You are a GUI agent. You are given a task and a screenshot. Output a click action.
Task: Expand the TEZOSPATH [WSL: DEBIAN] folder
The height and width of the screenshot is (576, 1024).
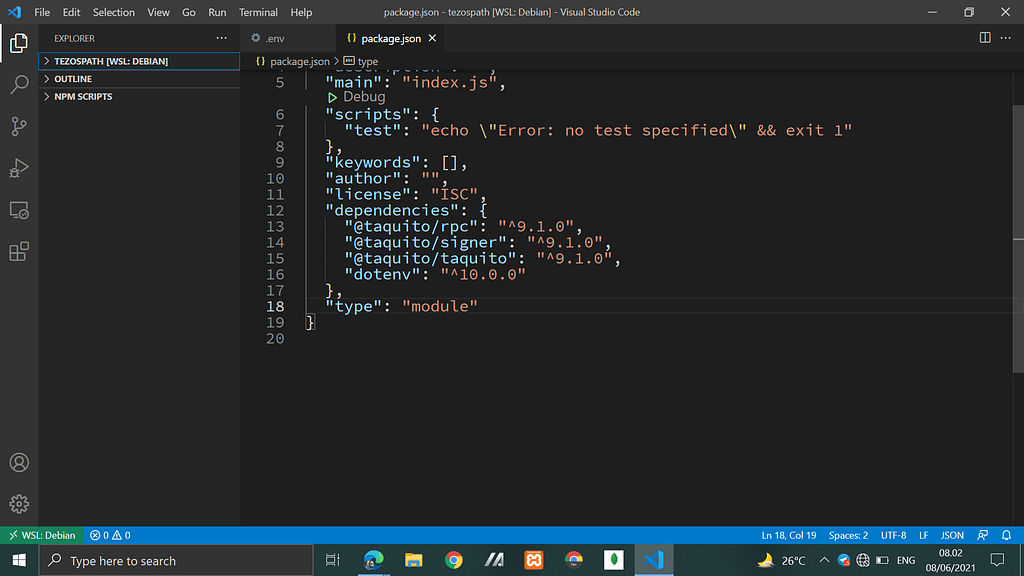pos(139,61)
